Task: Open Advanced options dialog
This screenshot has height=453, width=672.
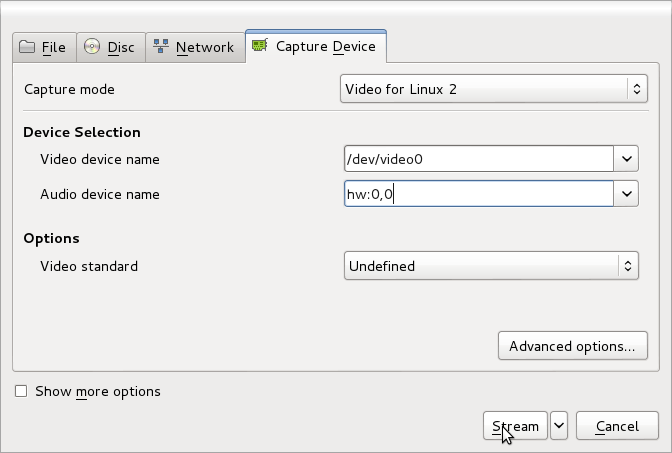Action: (x=573, y=345)
